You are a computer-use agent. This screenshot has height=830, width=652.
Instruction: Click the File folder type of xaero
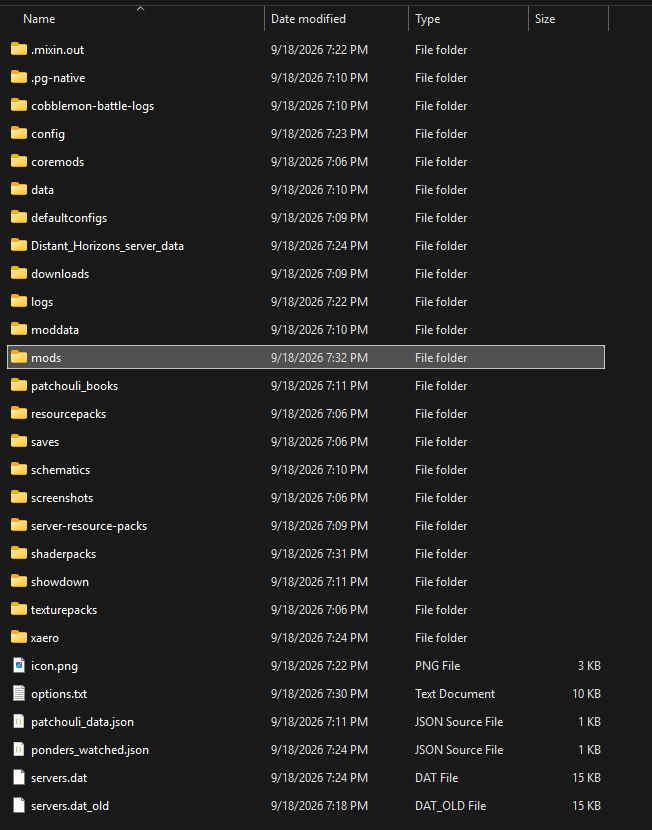tap(441, 637)
